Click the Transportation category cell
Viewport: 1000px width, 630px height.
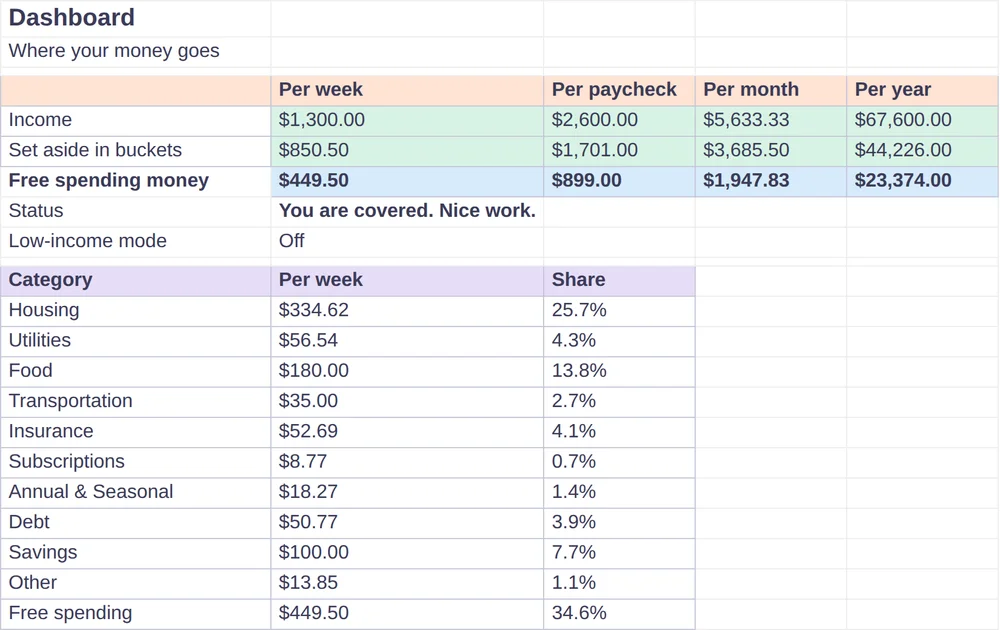click(x=135, y=402)
